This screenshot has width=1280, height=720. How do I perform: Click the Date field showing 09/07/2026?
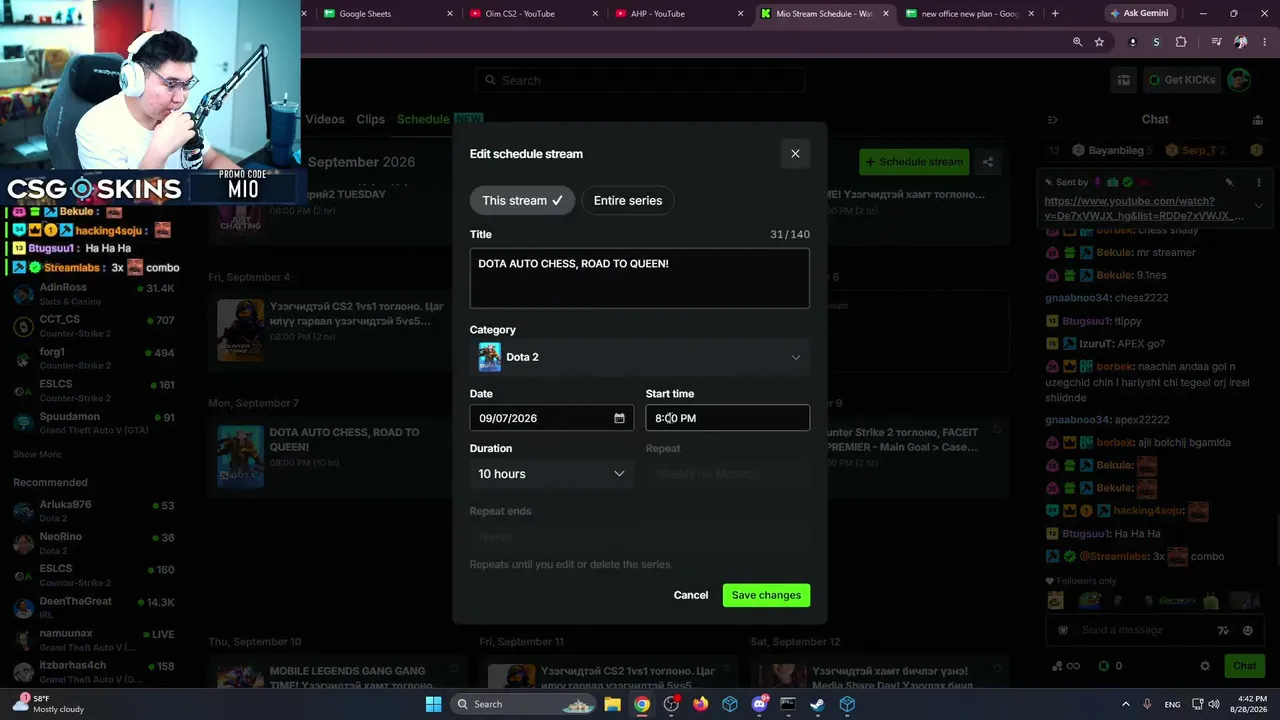551,418
